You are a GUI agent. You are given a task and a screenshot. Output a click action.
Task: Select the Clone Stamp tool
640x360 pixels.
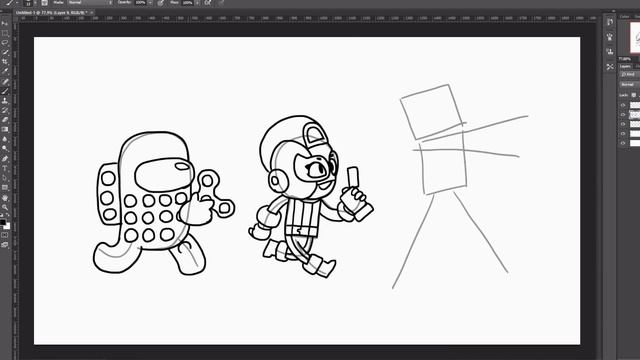(5, 100)
